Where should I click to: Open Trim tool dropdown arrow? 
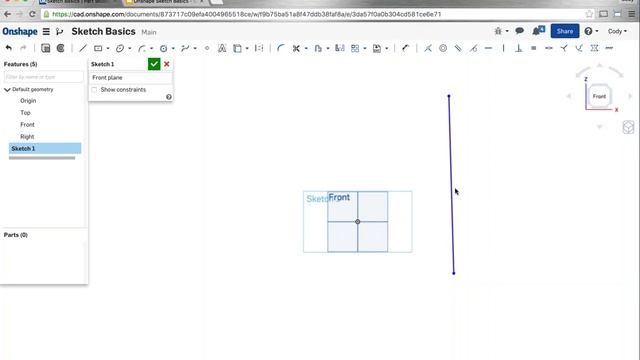[306, 49]
